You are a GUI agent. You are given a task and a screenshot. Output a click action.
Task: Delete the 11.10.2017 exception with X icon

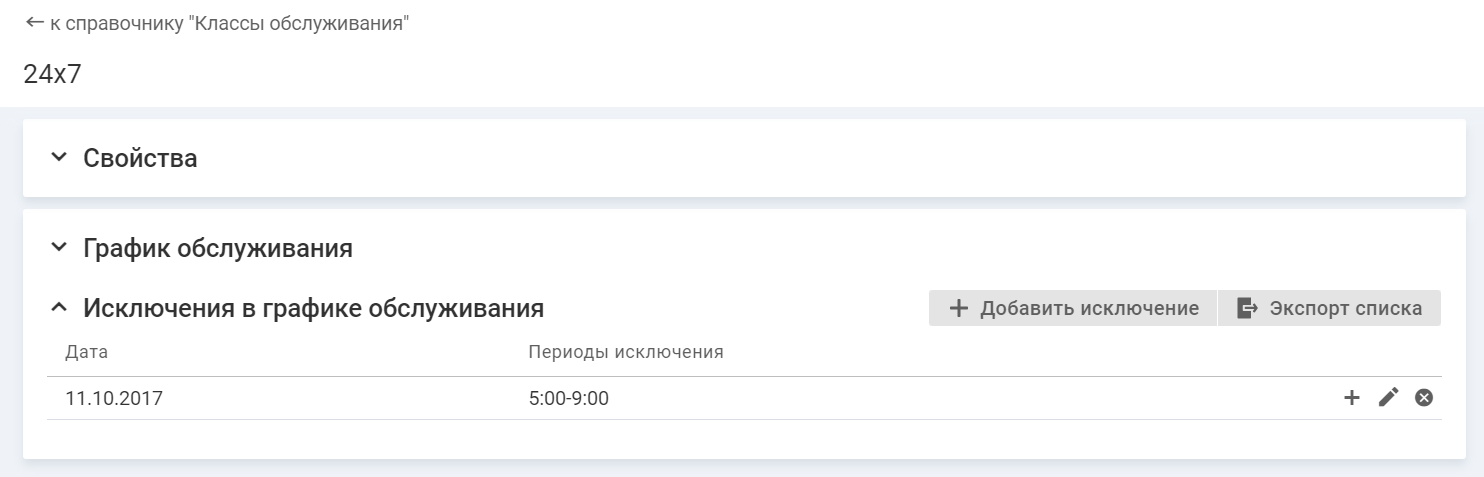pyautogui.click(x=1424, y=398)
